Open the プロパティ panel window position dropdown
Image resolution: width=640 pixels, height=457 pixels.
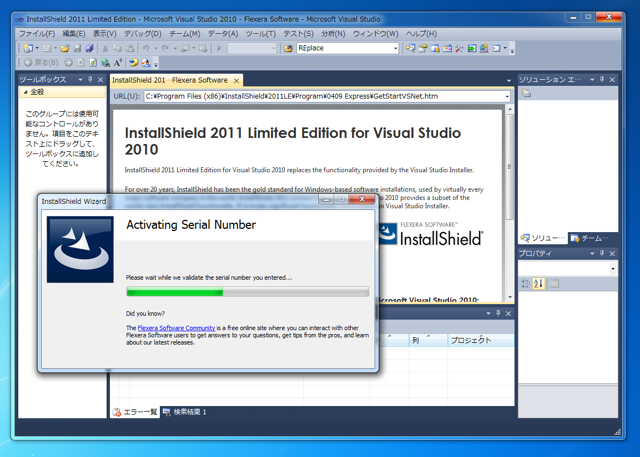pos(592,253)
